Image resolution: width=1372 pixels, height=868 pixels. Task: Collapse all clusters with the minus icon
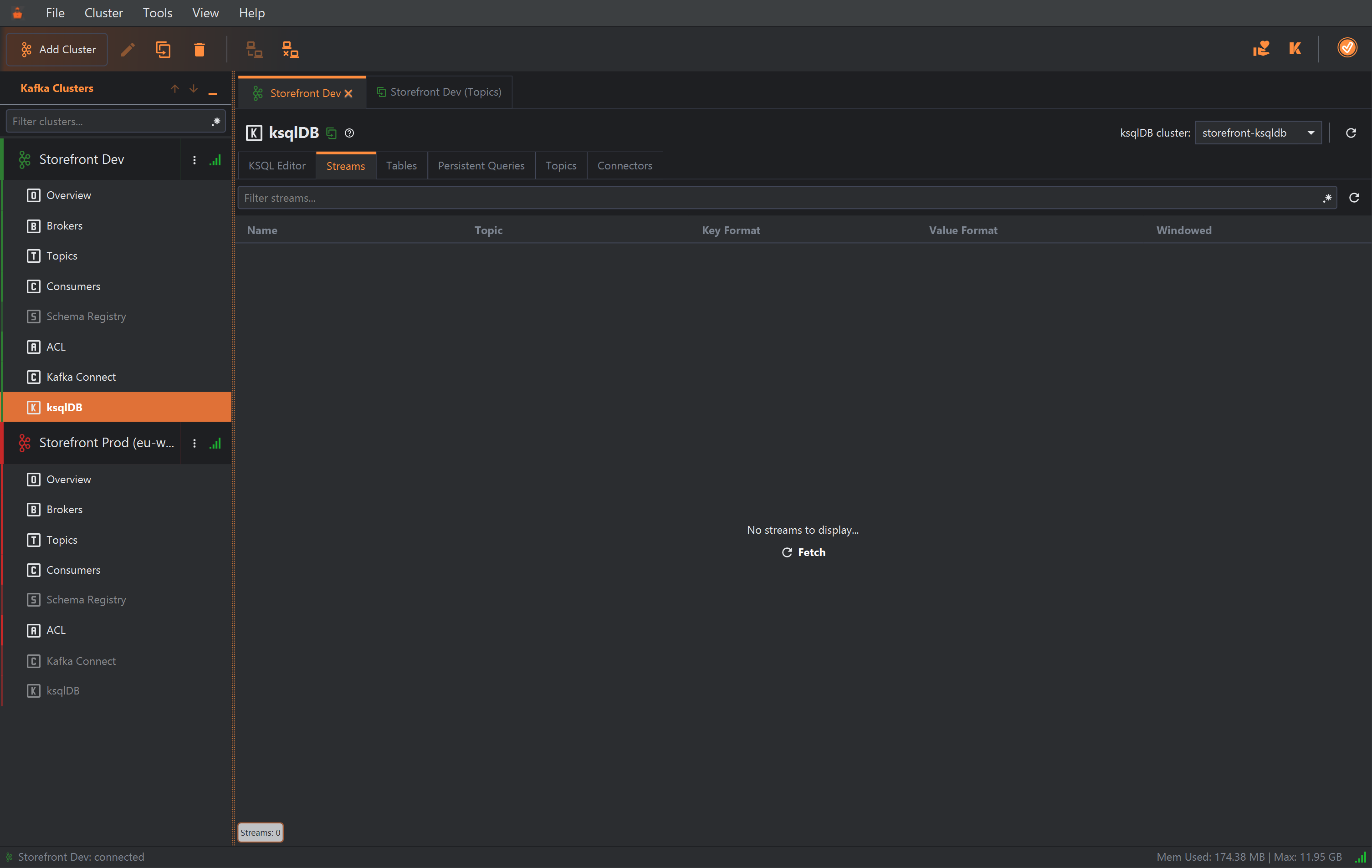[213, 93]
